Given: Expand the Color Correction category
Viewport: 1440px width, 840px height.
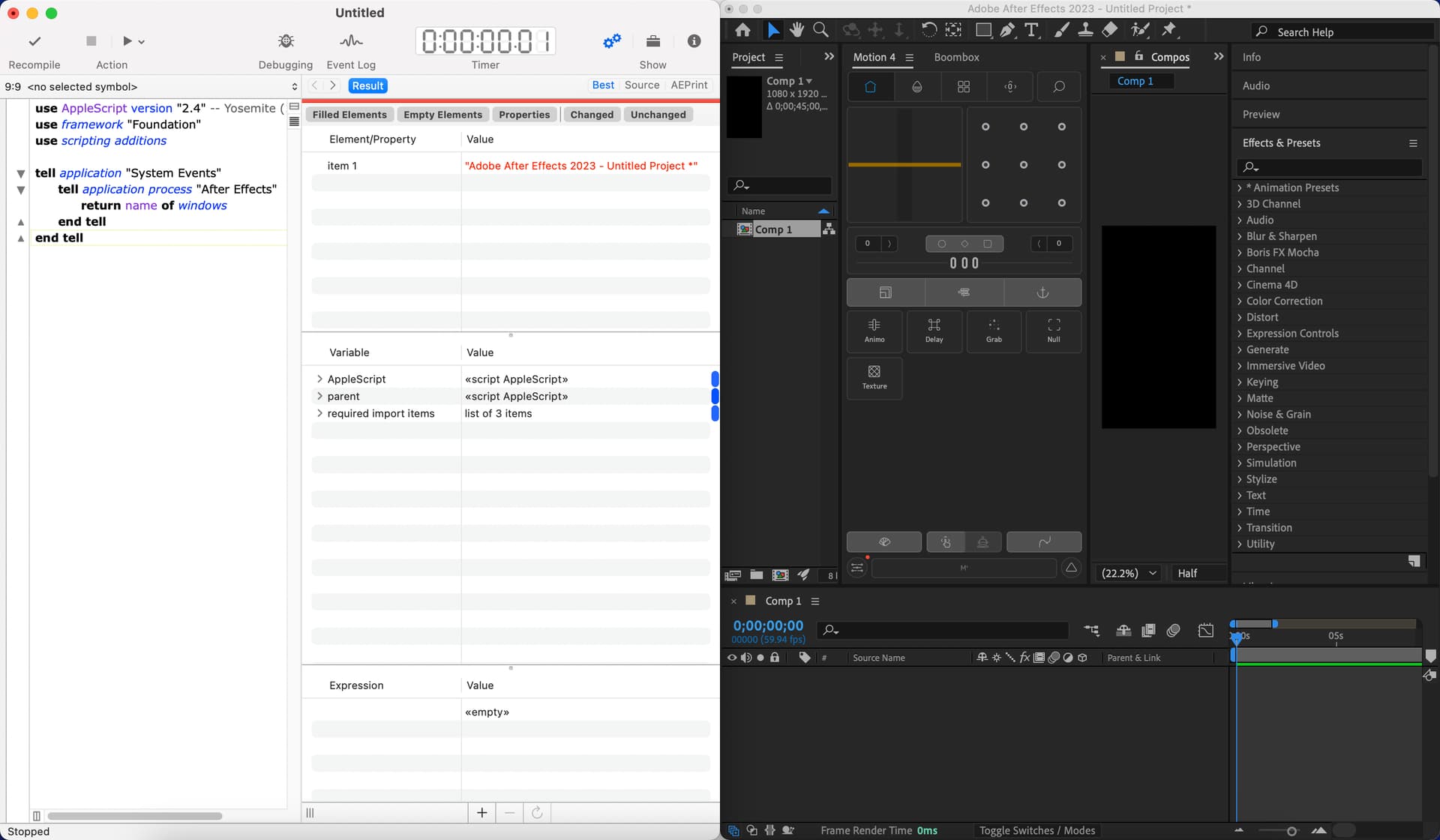Looking at the screenshot, I should pyautogui.click(x=1239, y=301).
